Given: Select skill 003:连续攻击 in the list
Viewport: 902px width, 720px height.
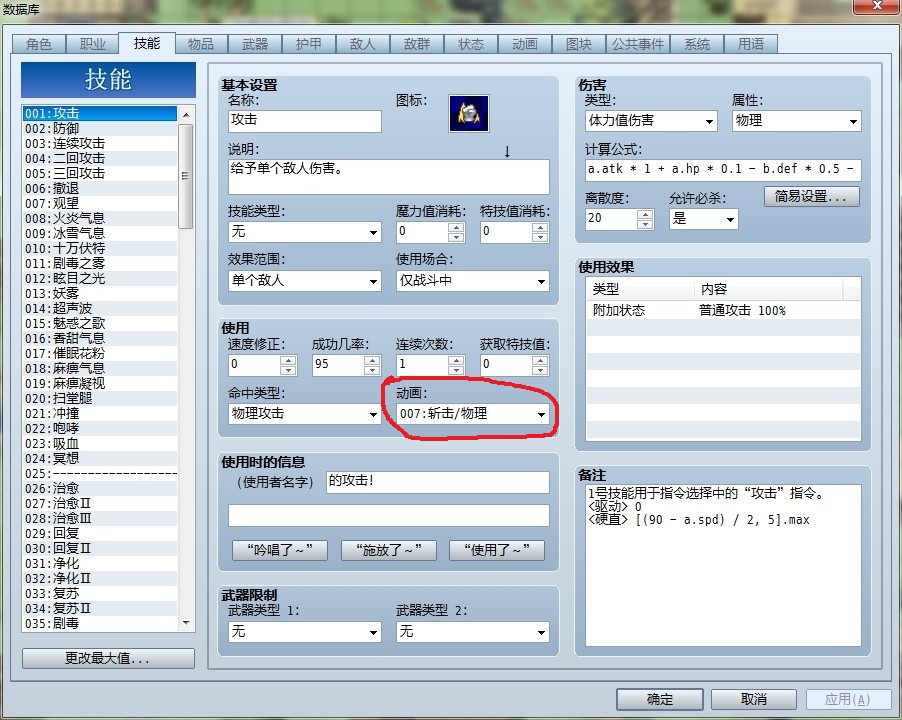Looking at the screenshot, I should [100, 144].
